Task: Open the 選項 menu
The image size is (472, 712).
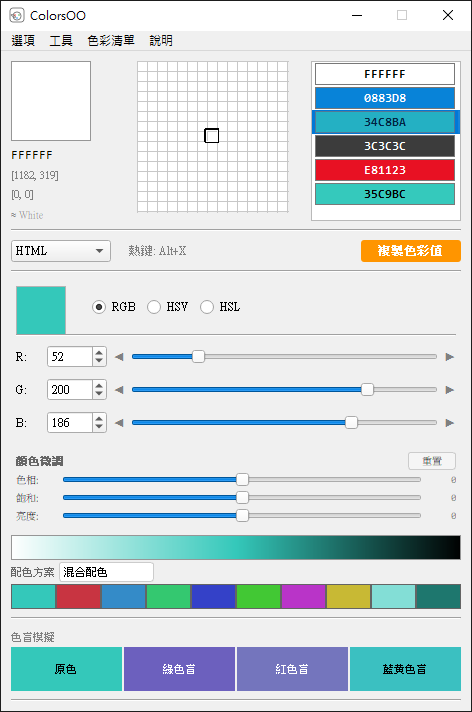Action: 23,40
